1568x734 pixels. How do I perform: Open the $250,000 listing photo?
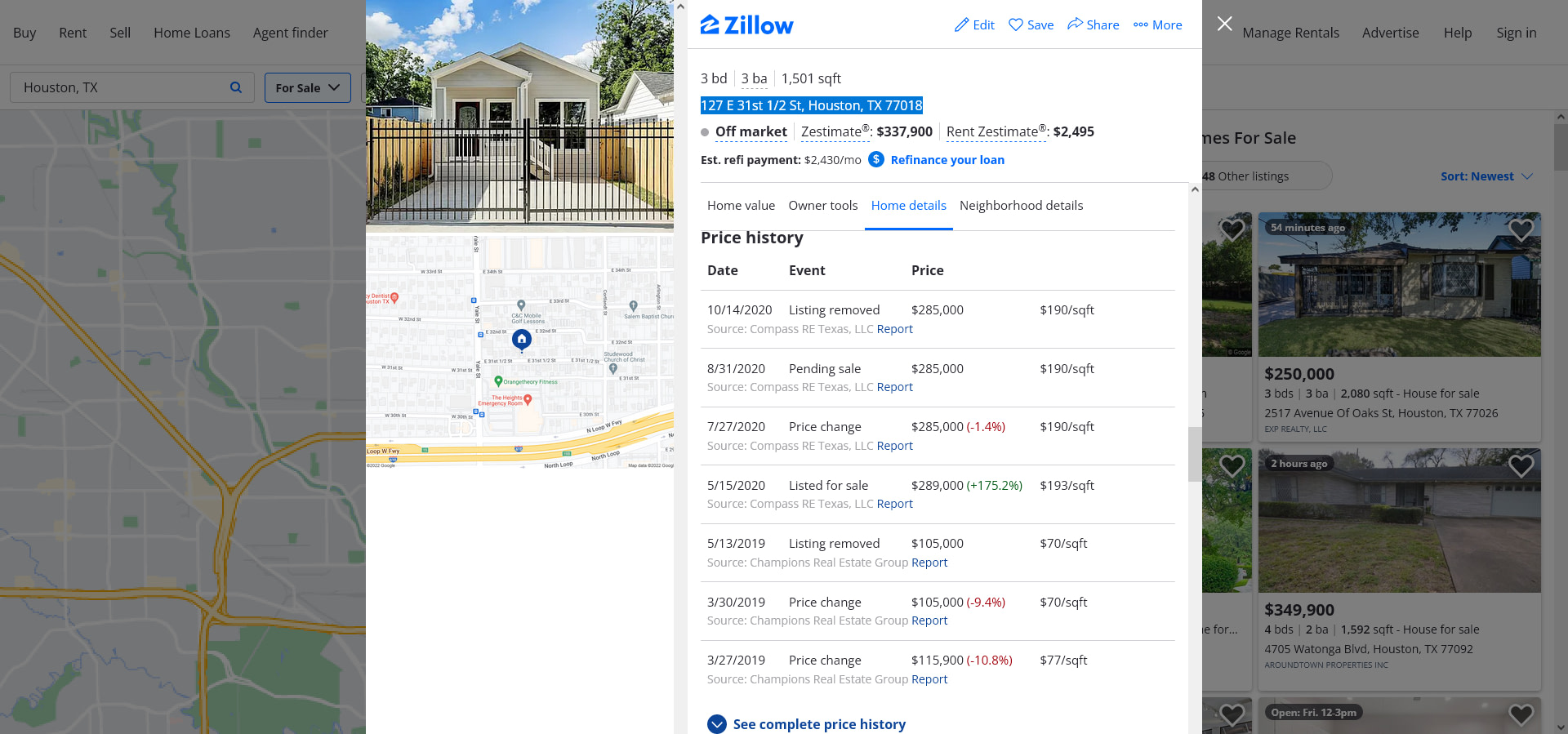(1399, 284)
